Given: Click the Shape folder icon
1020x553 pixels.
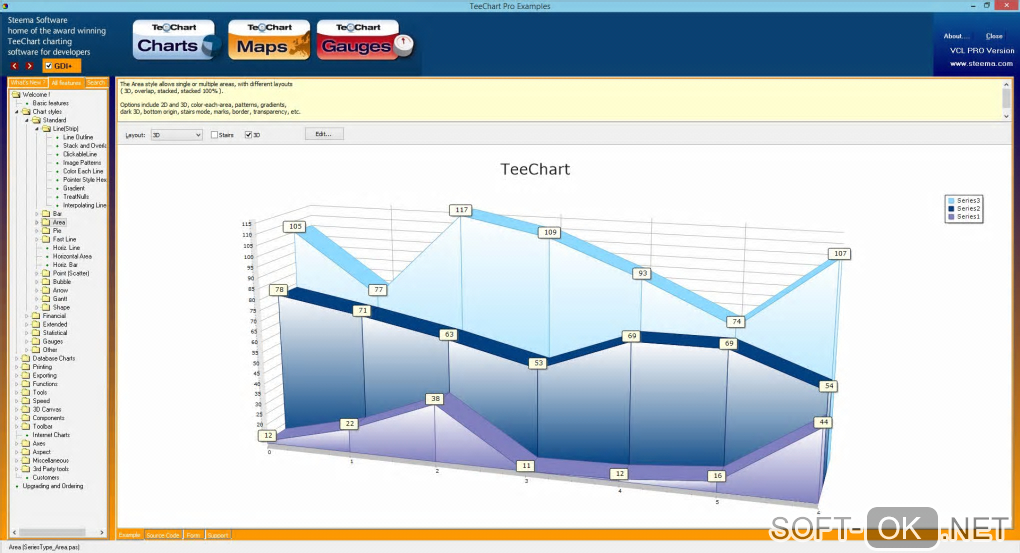Looking at the screenshot, I should click(x=46, y=307).
